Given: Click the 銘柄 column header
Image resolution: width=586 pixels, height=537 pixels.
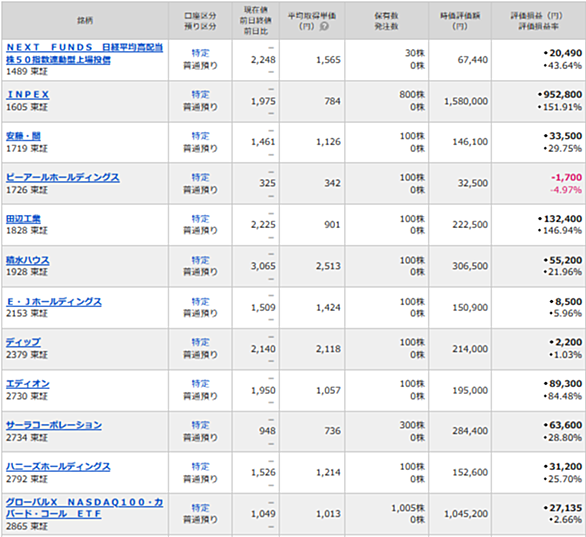Looking at the screenshot, I should point(85,21).
